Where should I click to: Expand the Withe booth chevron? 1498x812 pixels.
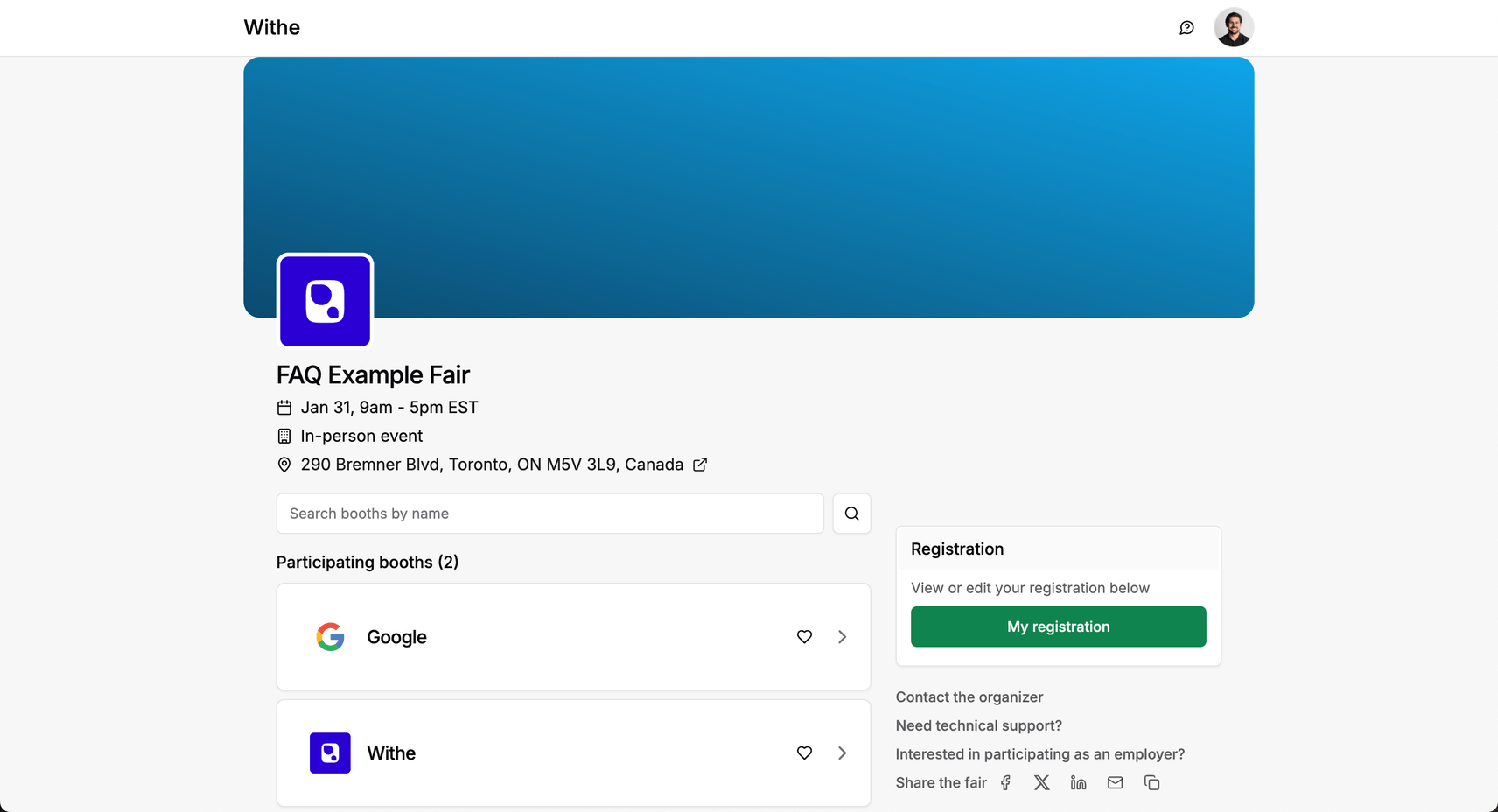coord(842,753)
